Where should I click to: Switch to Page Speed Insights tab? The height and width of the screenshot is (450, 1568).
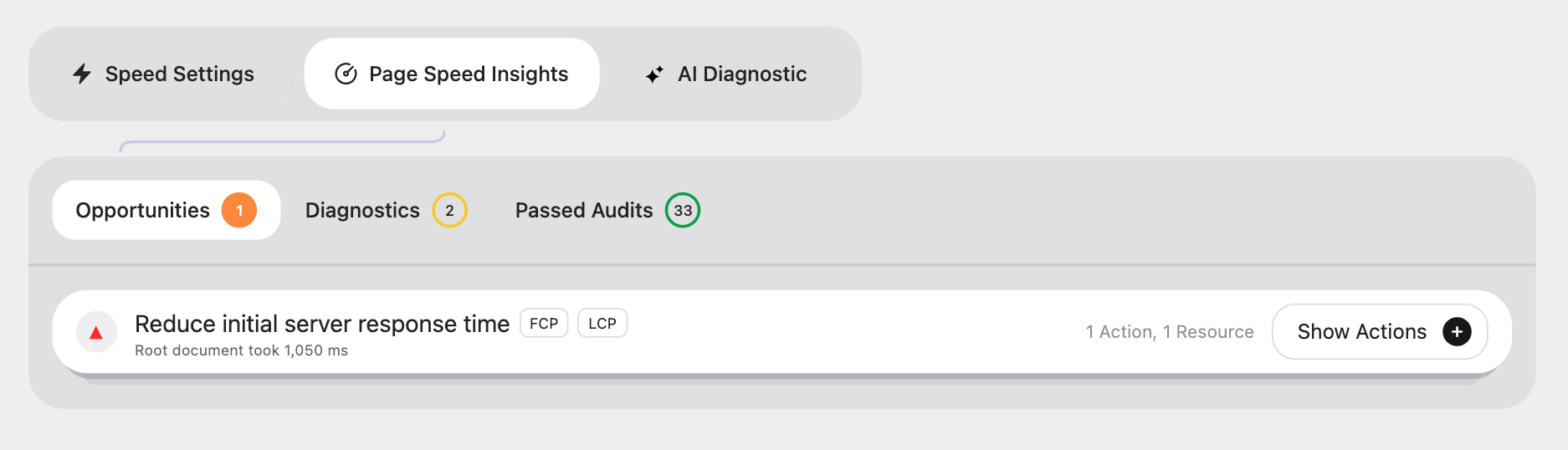click(x=452, y=74)
